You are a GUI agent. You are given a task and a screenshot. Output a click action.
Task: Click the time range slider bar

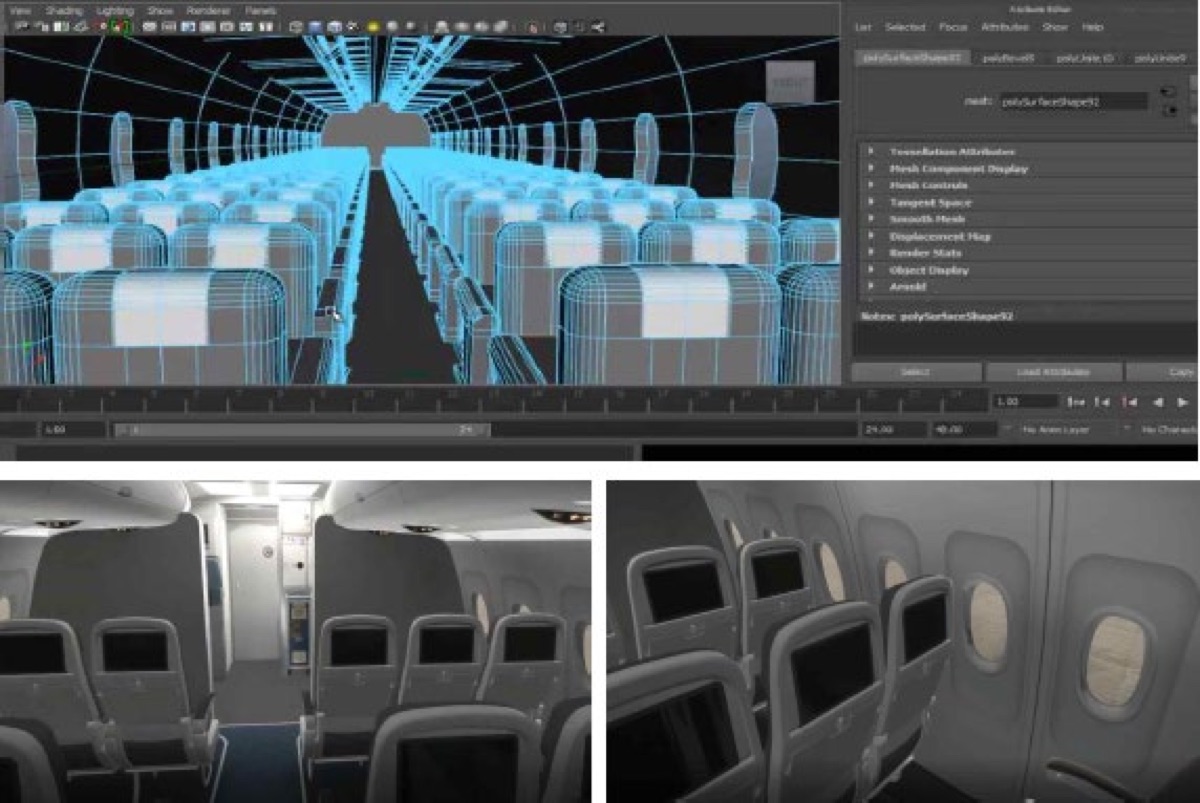(x=300, y=429)
